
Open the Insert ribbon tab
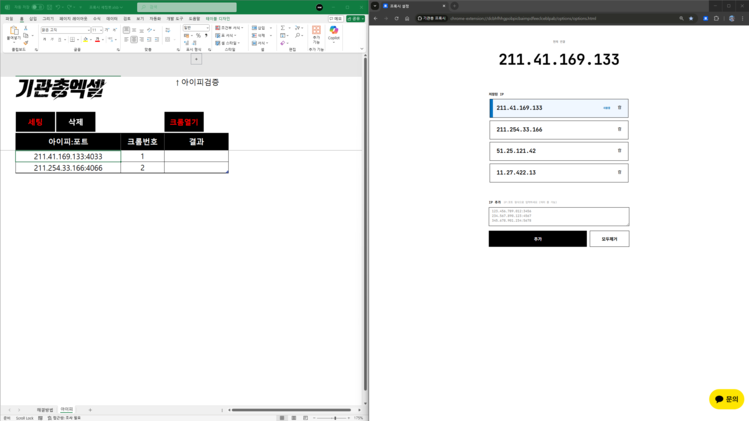click(x=33, y=19)
